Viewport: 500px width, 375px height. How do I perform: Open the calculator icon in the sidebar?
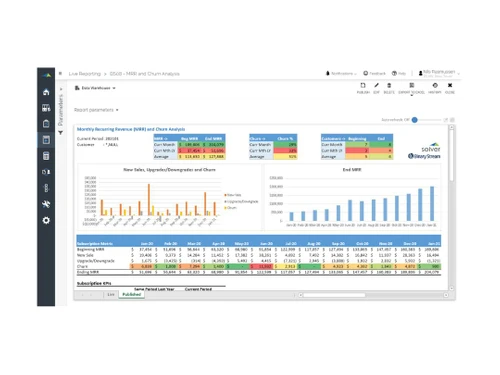(x=46, y=156)
